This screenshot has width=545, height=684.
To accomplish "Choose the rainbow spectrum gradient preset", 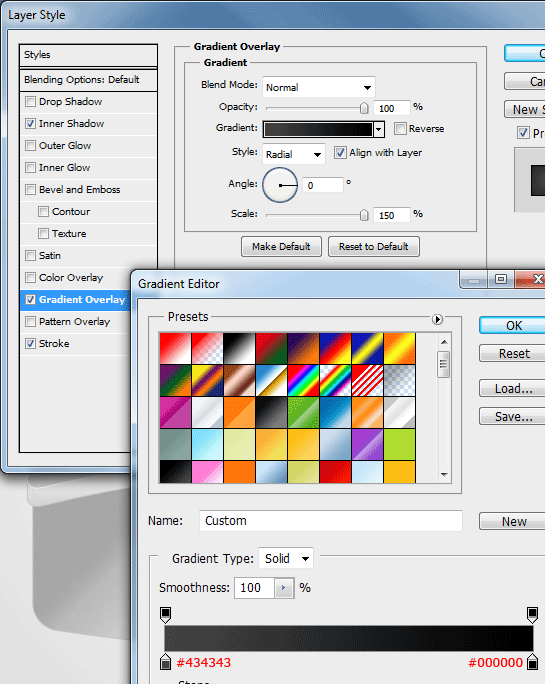I will tap(303, 380).
